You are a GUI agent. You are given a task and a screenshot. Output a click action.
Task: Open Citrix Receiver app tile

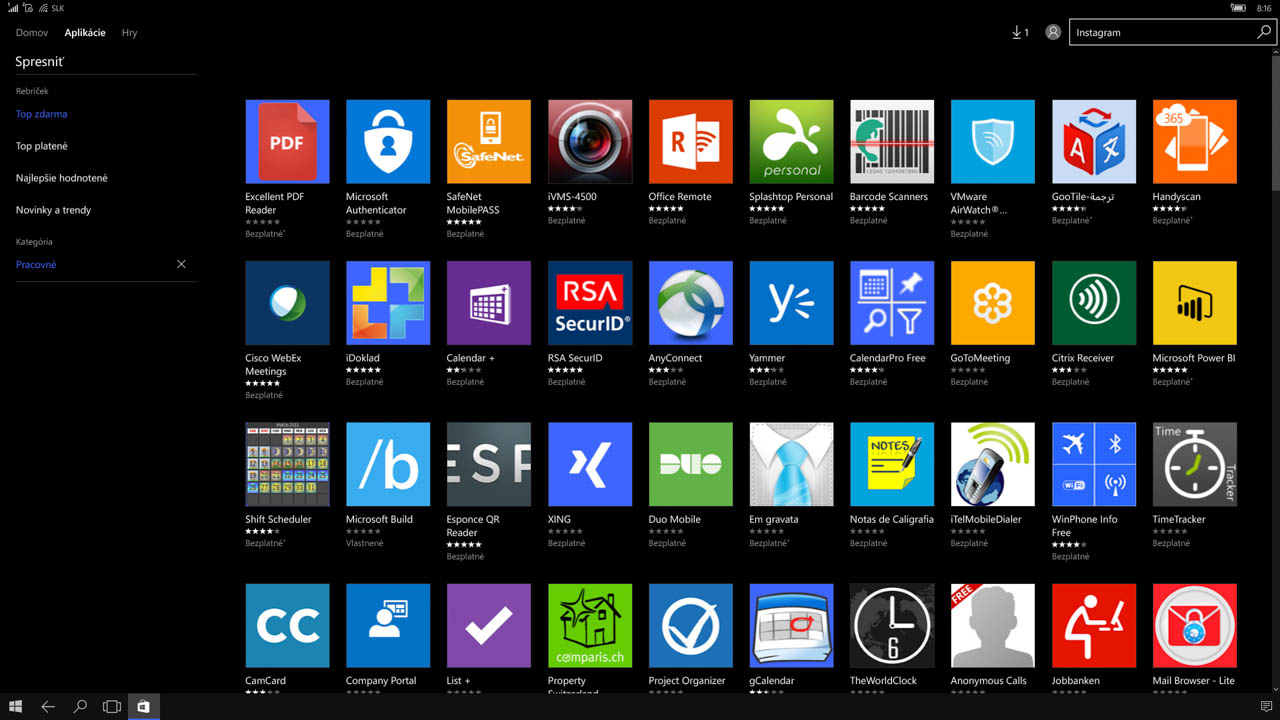click(x=1094, y=303)
